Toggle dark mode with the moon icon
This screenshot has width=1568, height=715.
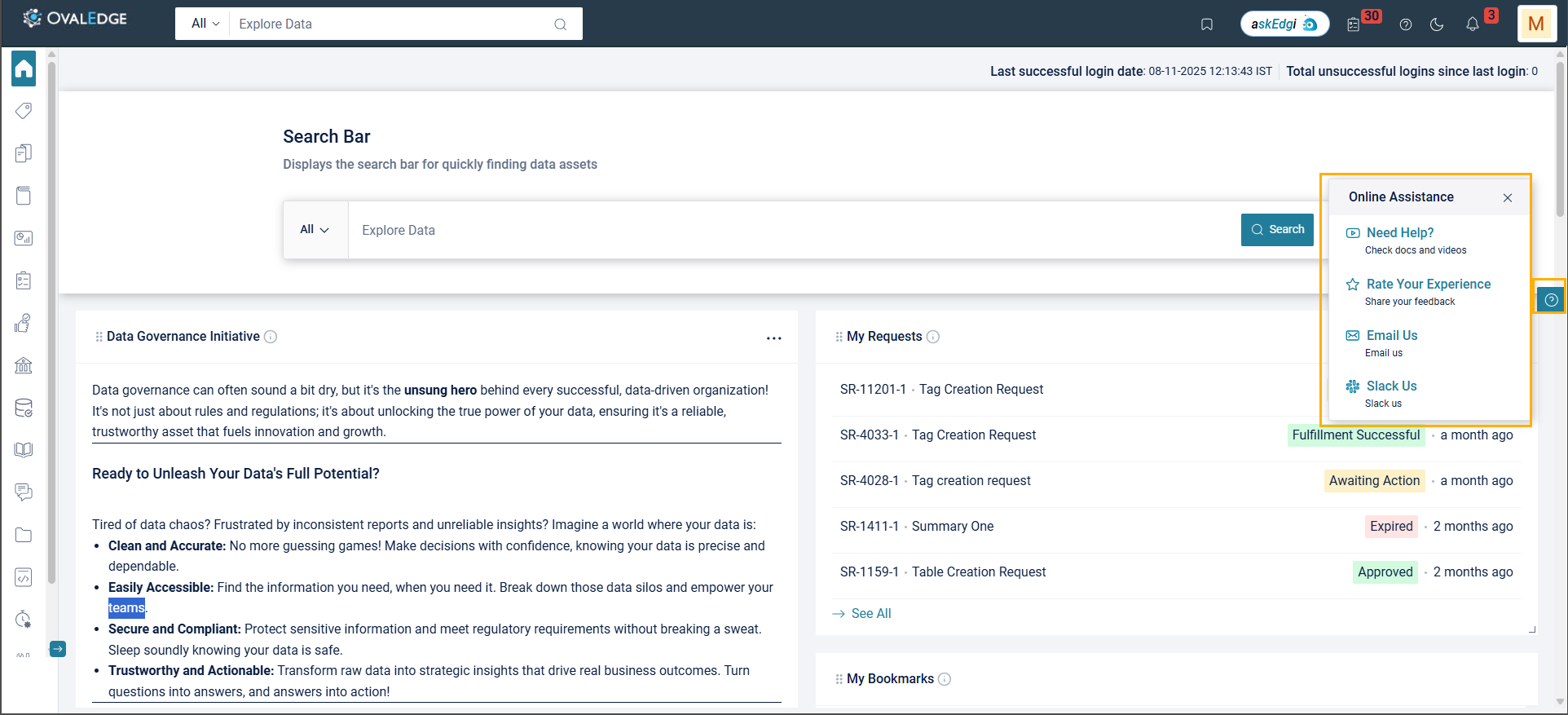pos(1438,24)
